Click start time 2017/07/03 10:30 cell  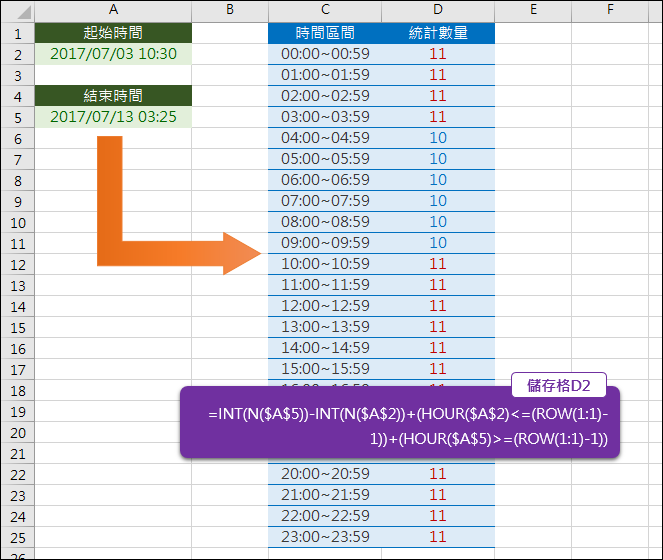pos(113,54)
